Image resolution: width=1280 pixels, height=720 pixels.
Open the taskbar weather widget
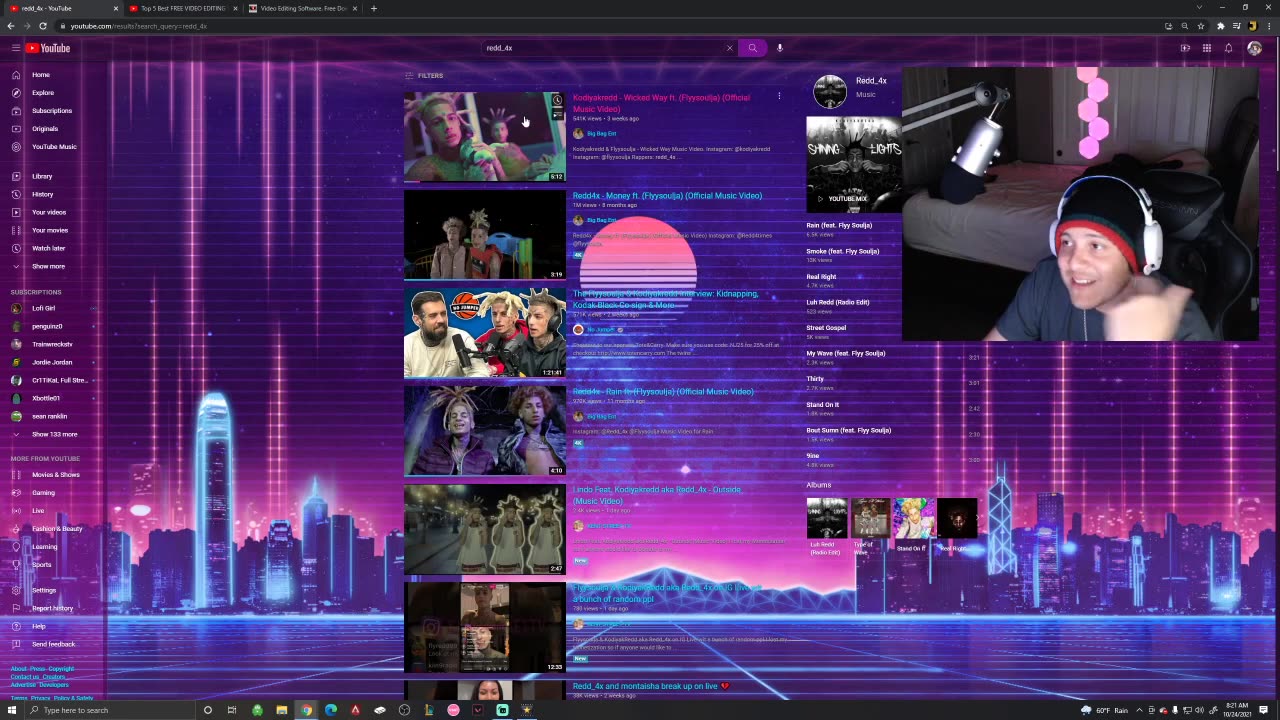tap(1105, 710)
